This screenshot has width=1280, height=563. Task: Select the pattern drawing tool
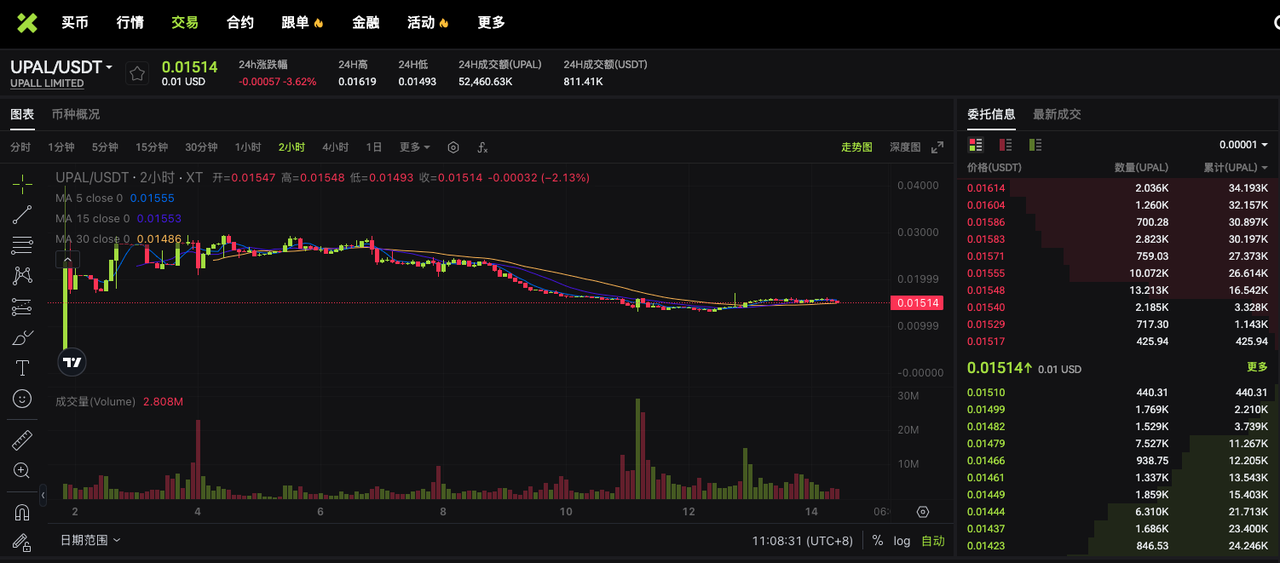pos(22,275)
